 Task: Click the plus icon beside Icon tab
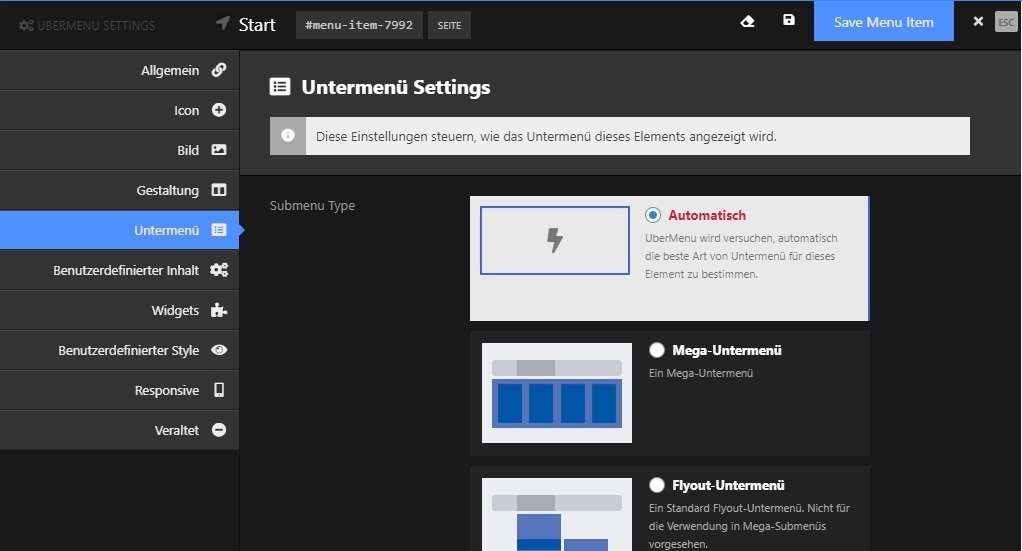pyautogui.click(x=219, y=110)
